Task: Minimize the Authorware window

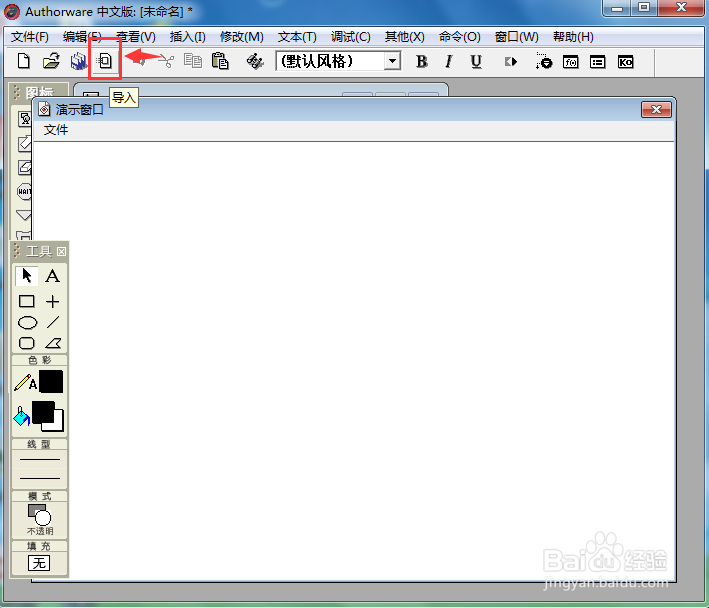Action: [616, 8]
